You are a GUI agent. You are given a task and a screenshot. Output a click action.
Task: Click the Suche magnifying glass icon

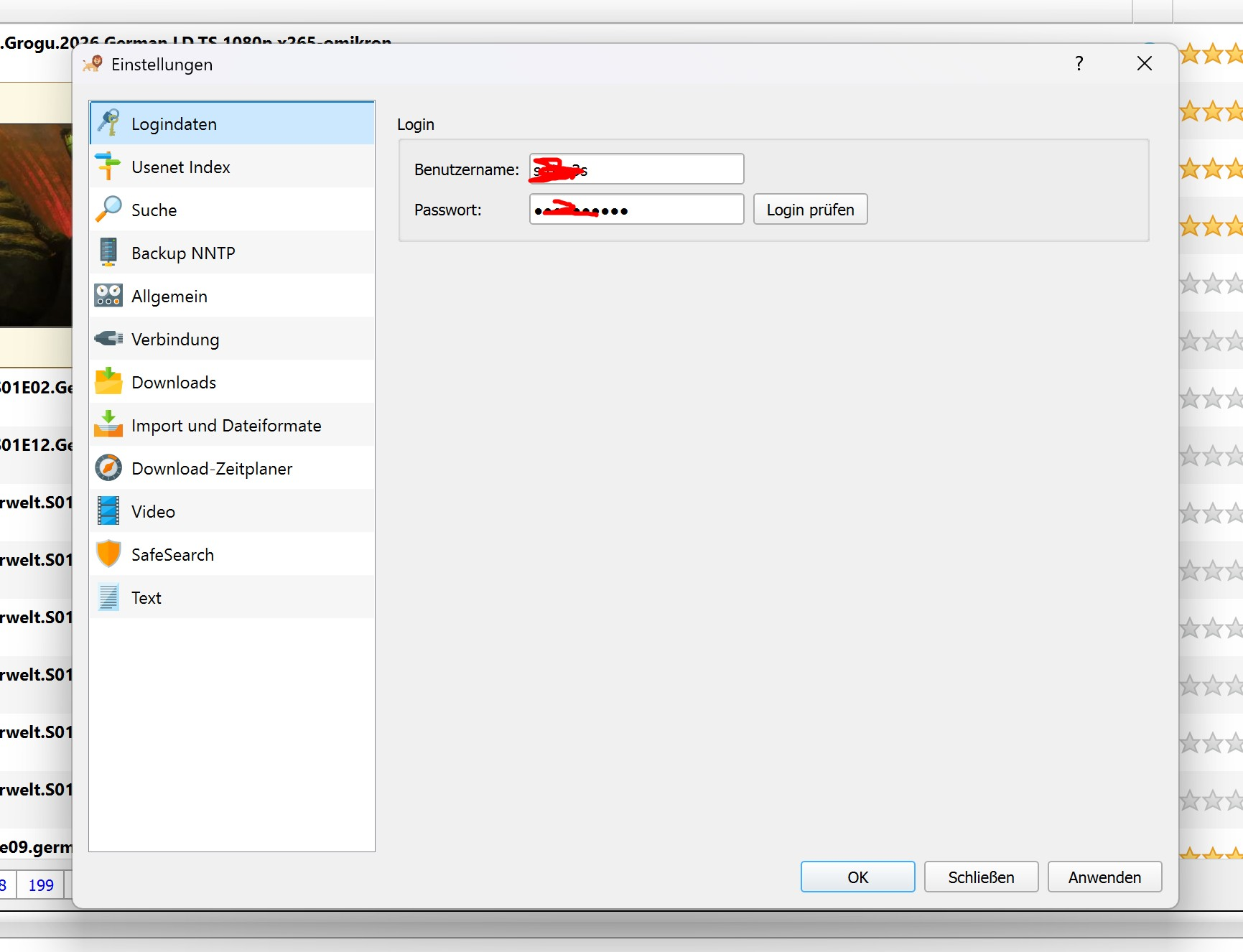point(108,210)
